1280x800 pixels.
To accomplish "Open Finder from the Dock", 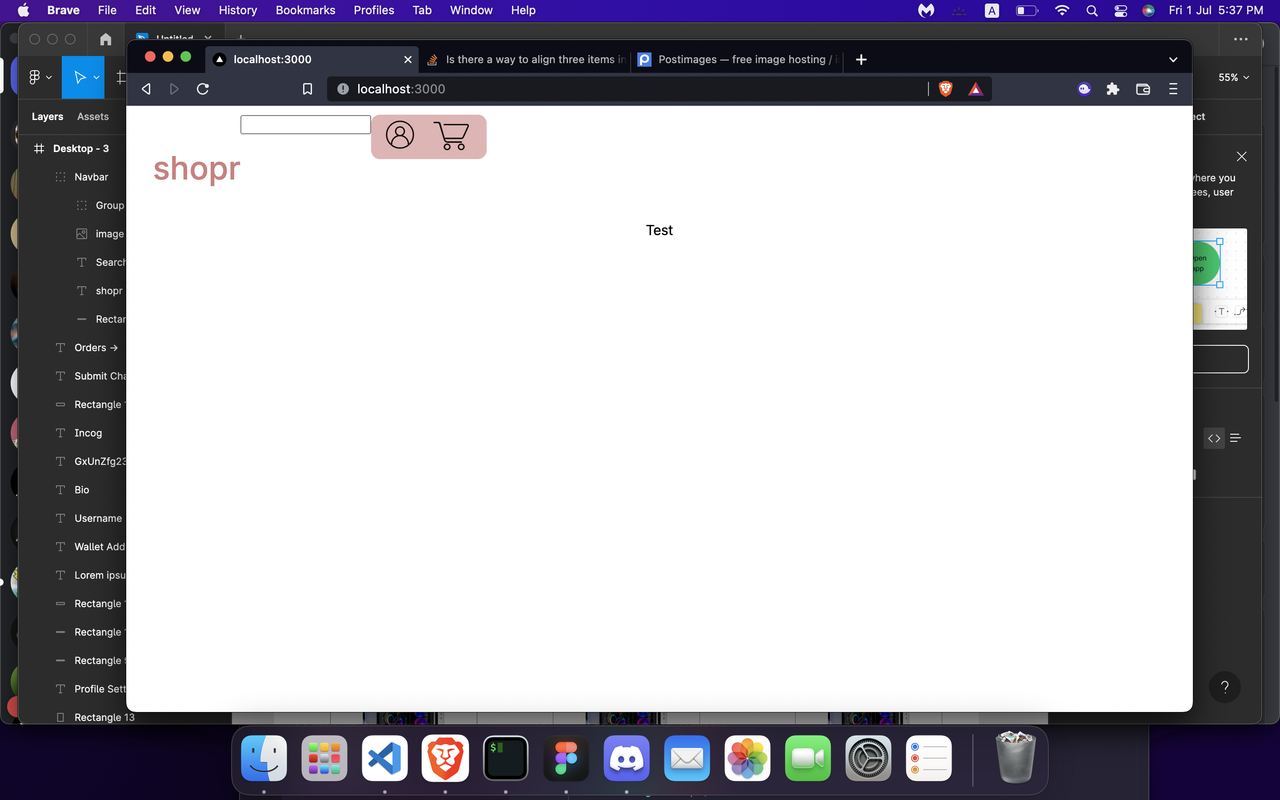I will tap(264, 758).
